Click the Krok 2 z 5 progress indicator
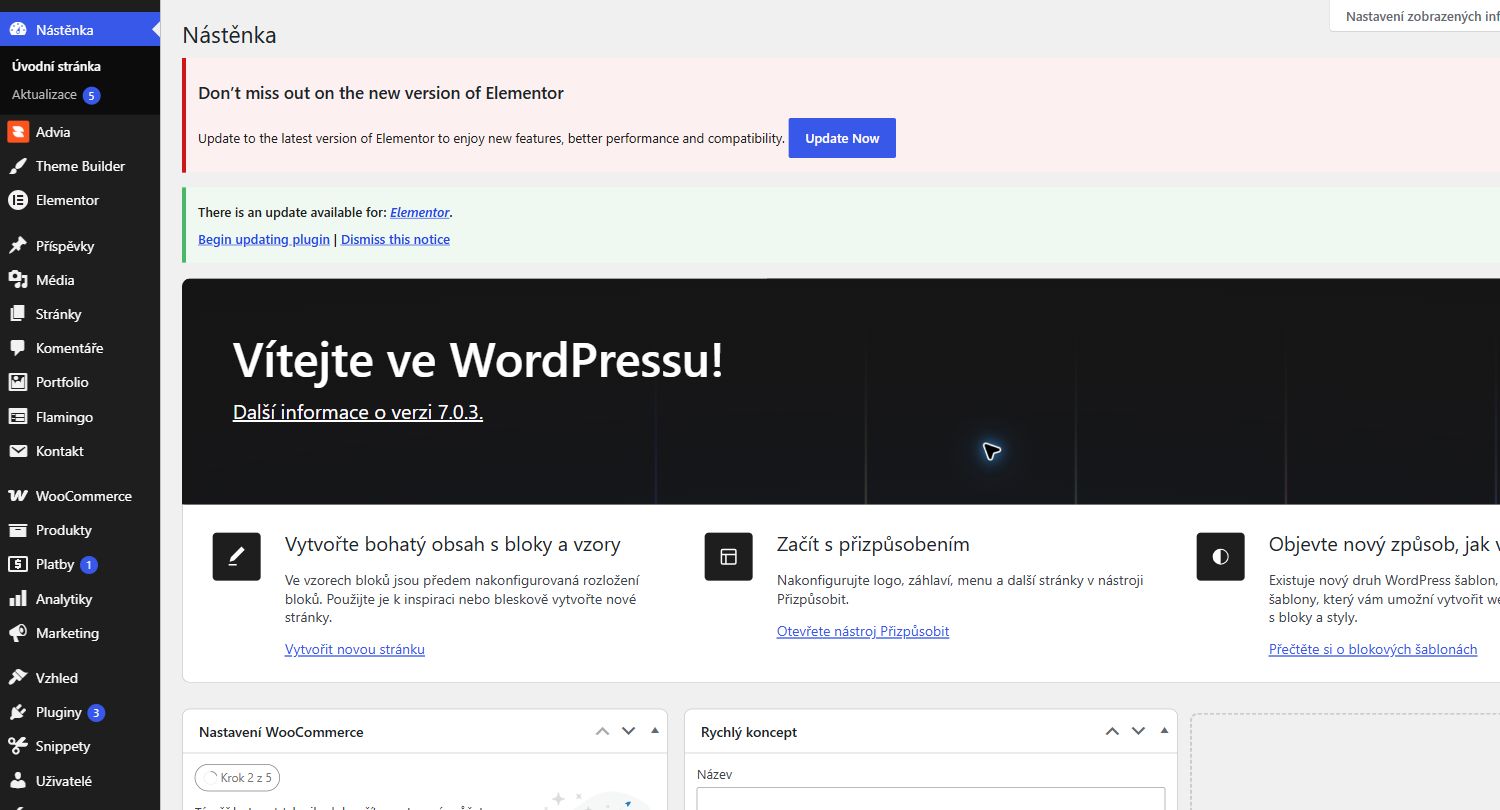 [x=237, y=777]
